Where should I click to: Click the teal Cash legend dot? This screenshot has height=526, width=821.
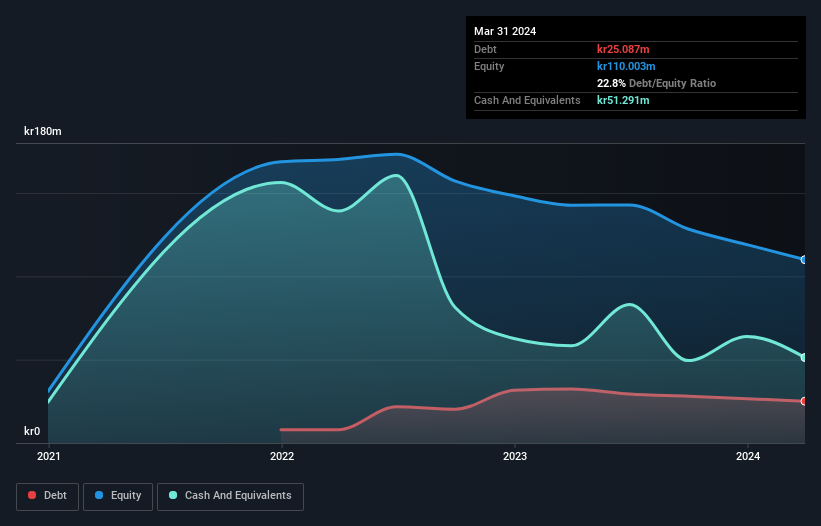pos(173,495)
